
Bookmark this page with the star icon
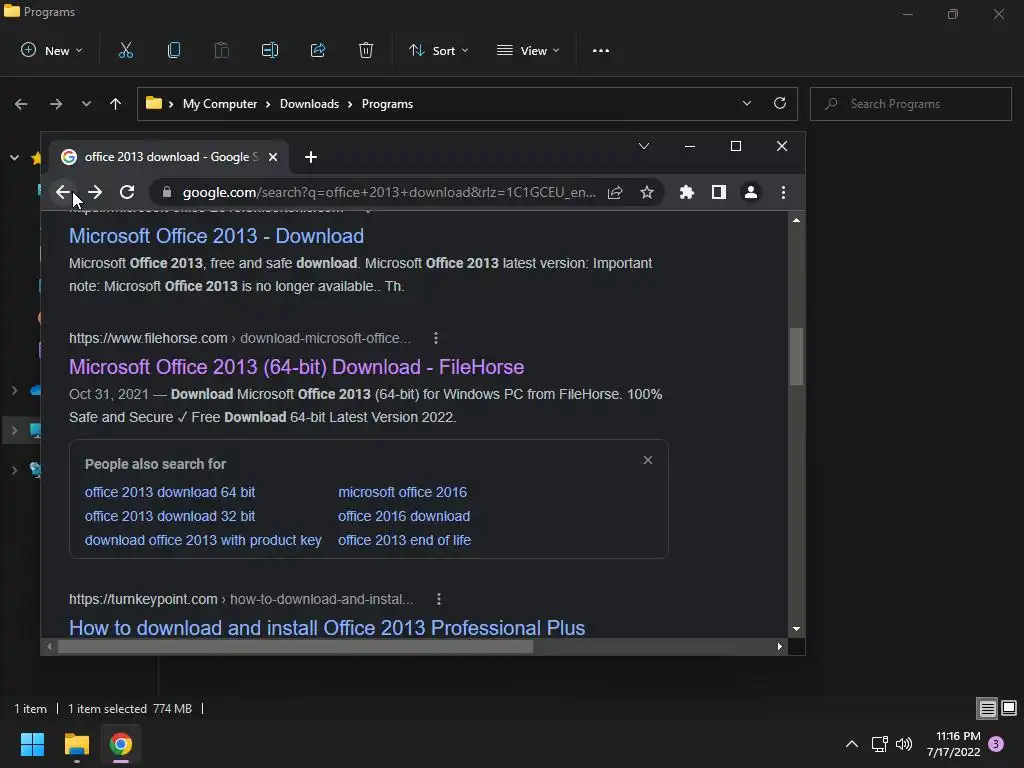[647, 192]
